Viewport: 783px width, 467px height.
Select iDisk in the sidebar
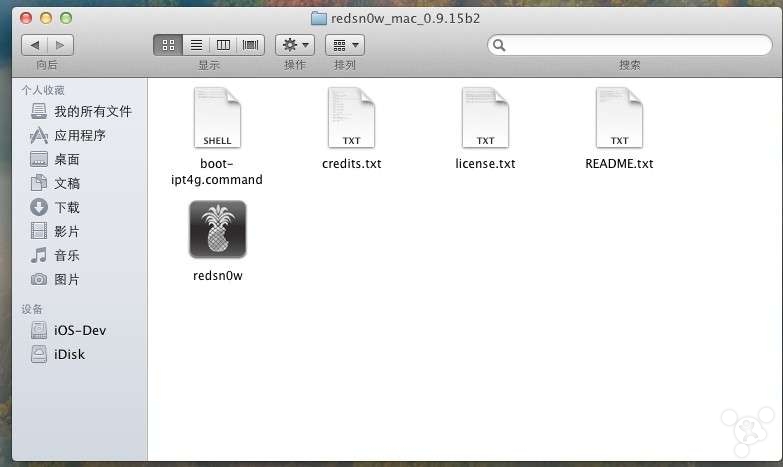coord(58,354)
